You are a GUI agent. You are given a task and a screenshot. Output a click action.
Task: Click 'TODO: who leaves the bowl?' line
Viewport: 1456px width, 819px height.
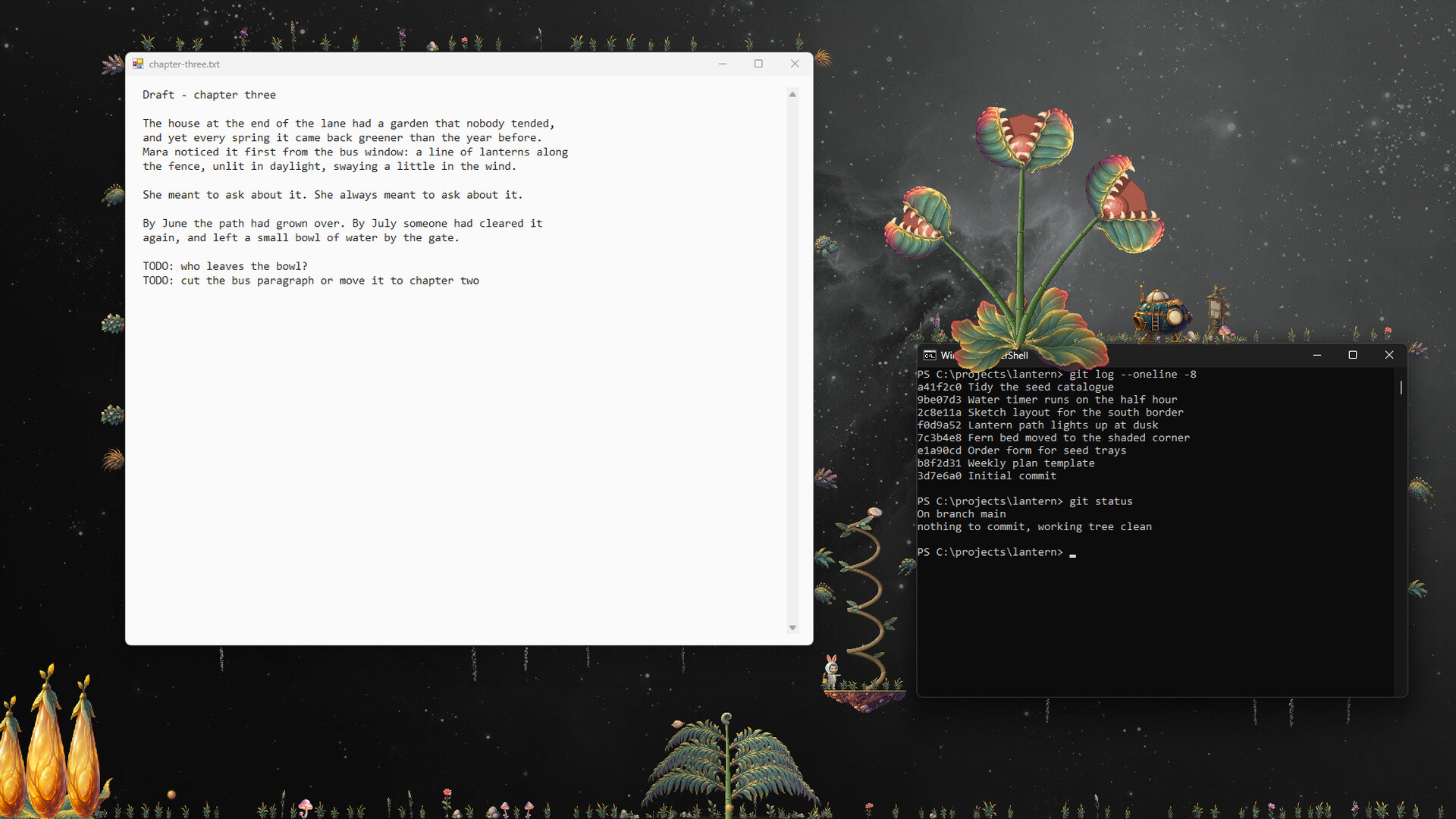pos(225,266)
